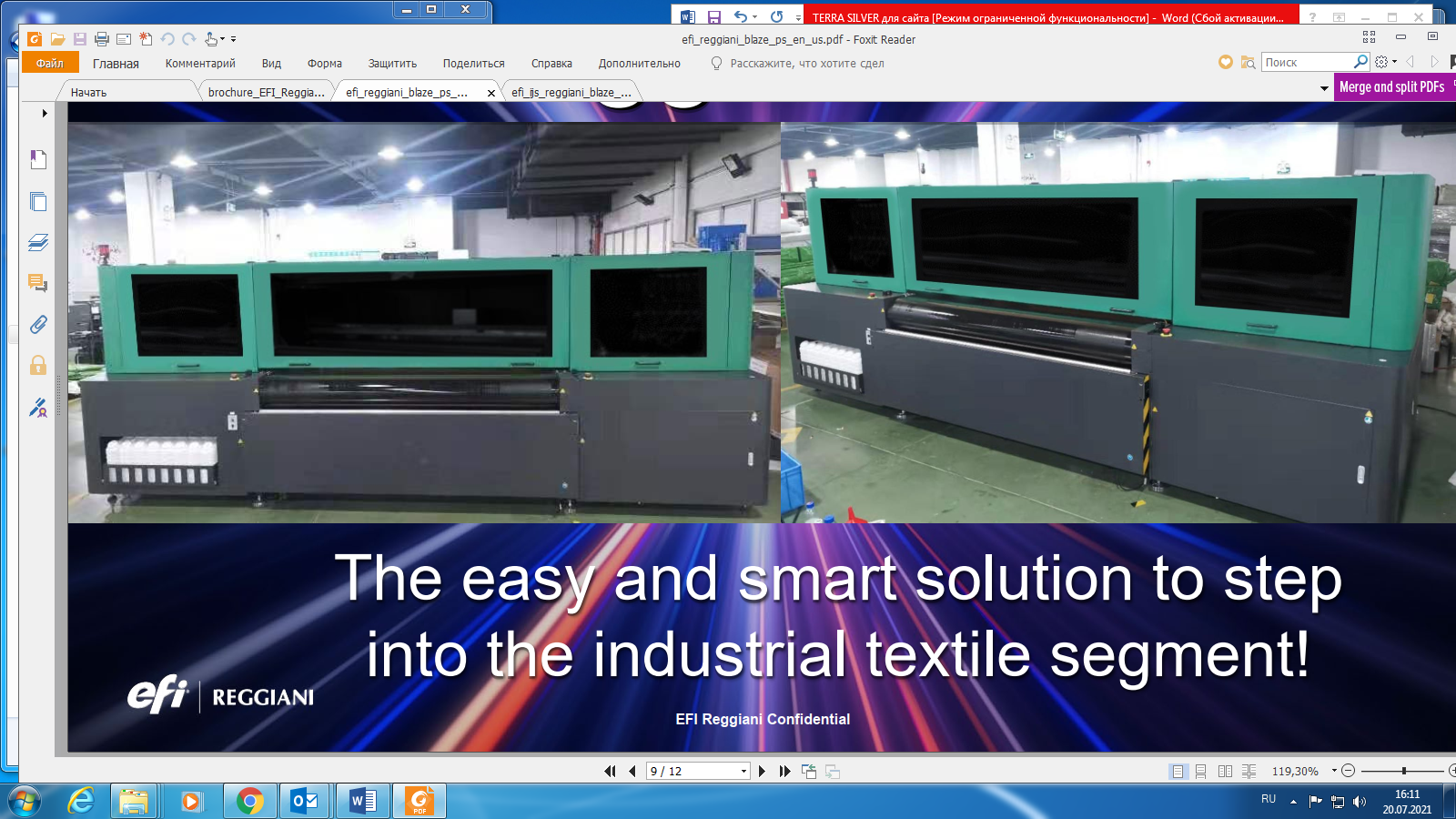Go to the first page
1456x819 pixels.
(610, 771)
